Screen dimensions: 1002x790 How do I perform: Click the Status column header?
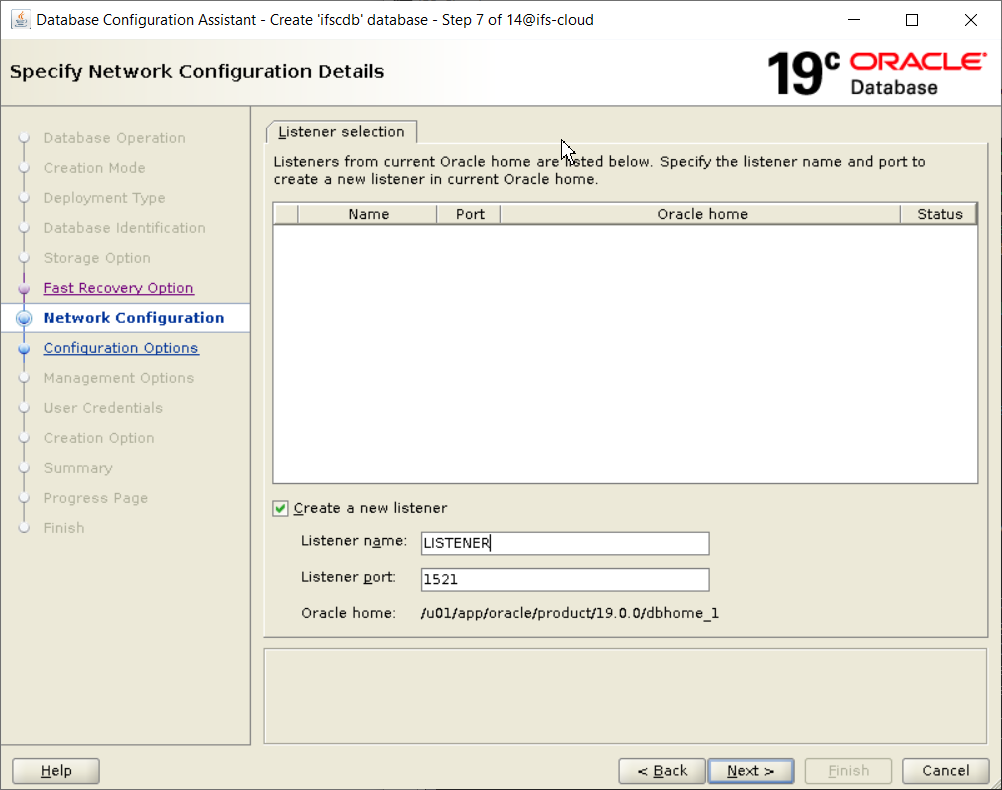pyautogui.click(x=939, y=214)
